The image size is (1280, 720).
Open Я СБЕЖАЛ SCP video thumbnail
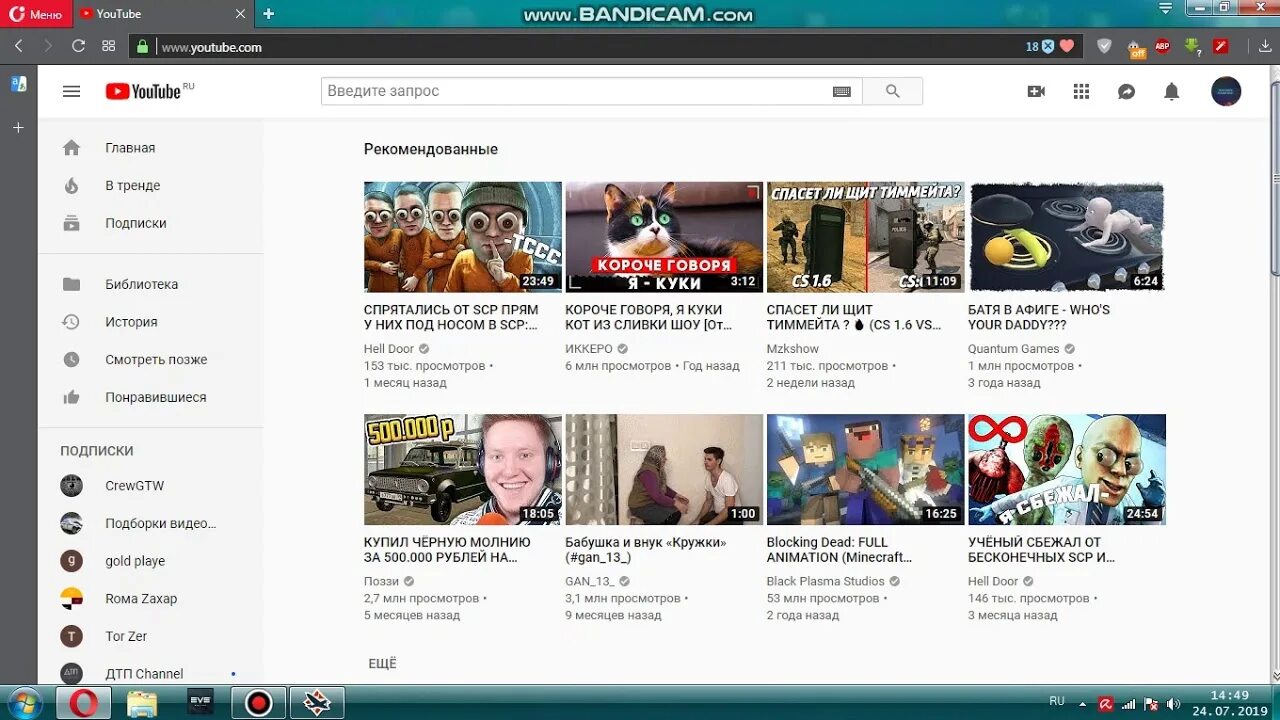1066,470
